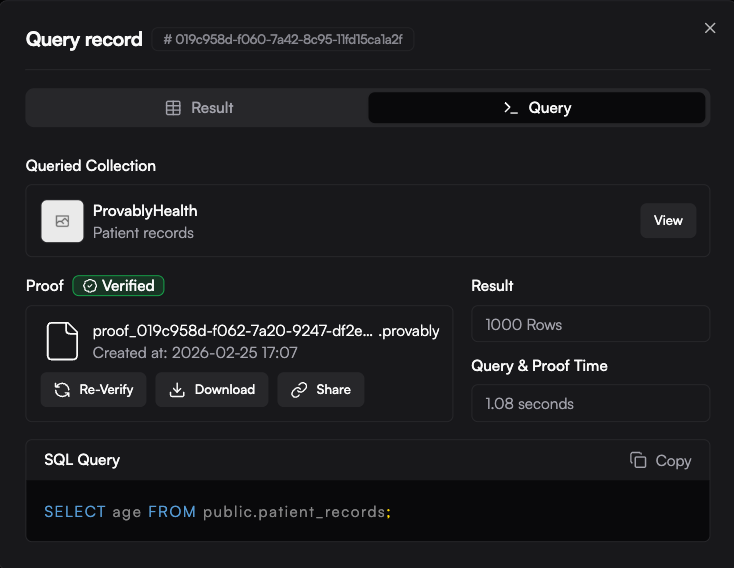
Task: Click the query record ID hash
Action: pyautogui.click(x=284, y=40)
